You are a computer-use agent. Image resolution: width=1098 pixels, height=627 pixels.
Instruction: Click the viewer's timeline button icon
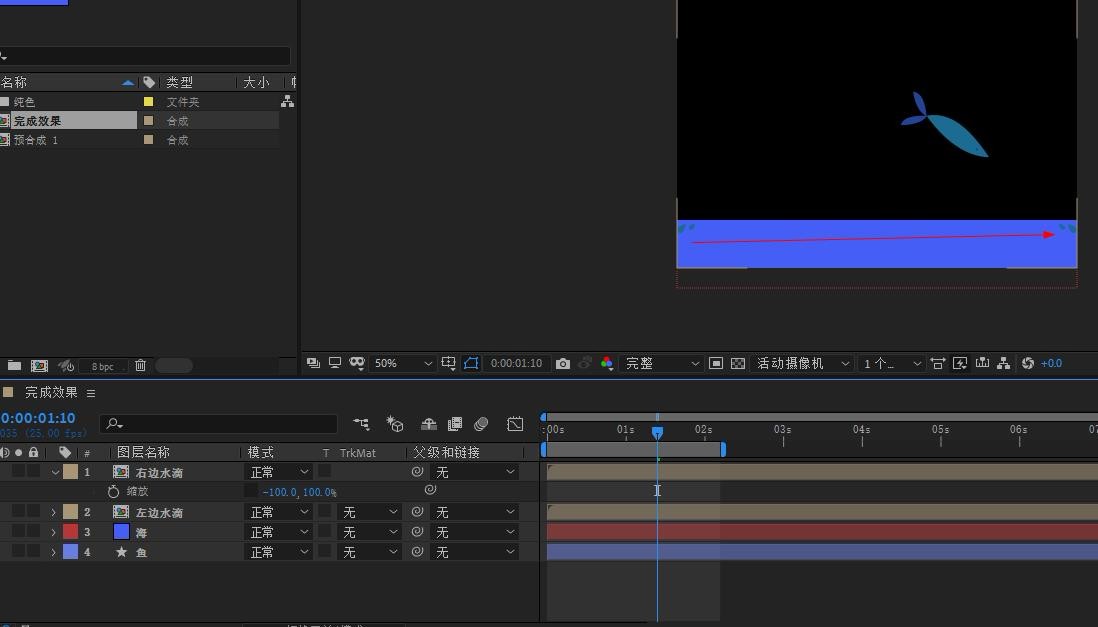pyautogui.click(x=982, y=363)
